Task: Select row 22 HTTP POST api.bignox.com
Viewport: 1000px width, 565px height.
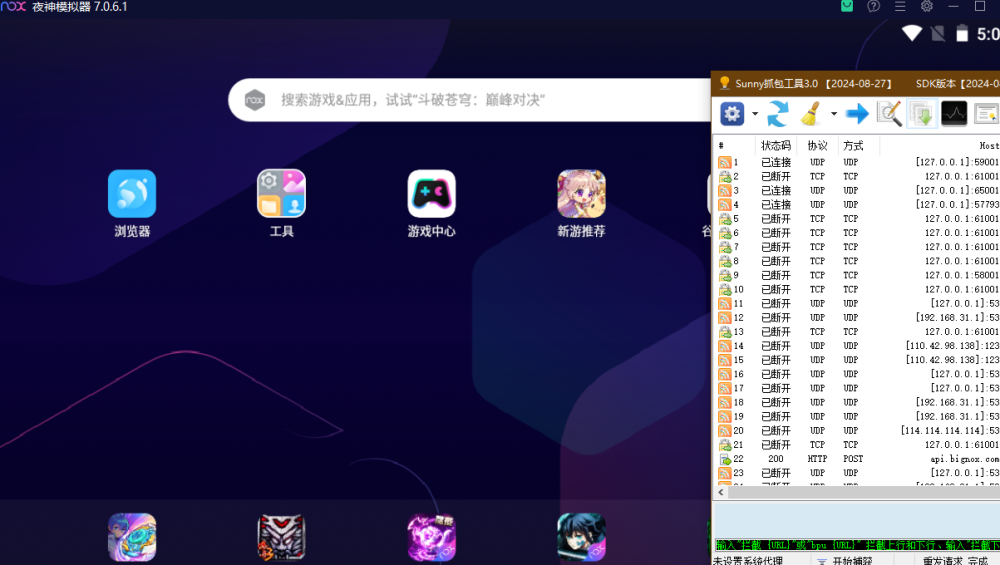Action: coord(857,459)
